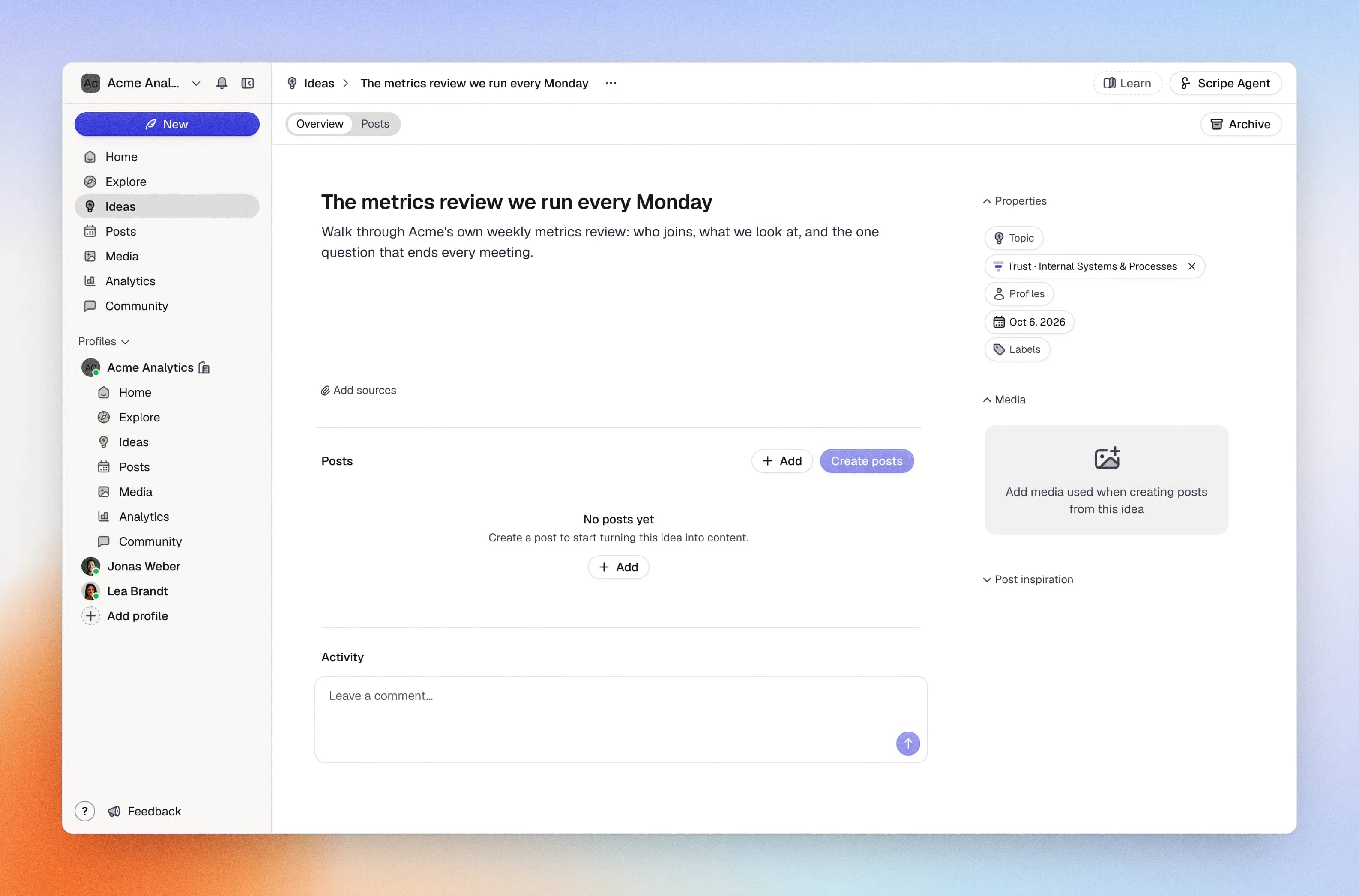Open the three-dot more options menu
The image size is (1359, 896).
click(x=611, y=84)
